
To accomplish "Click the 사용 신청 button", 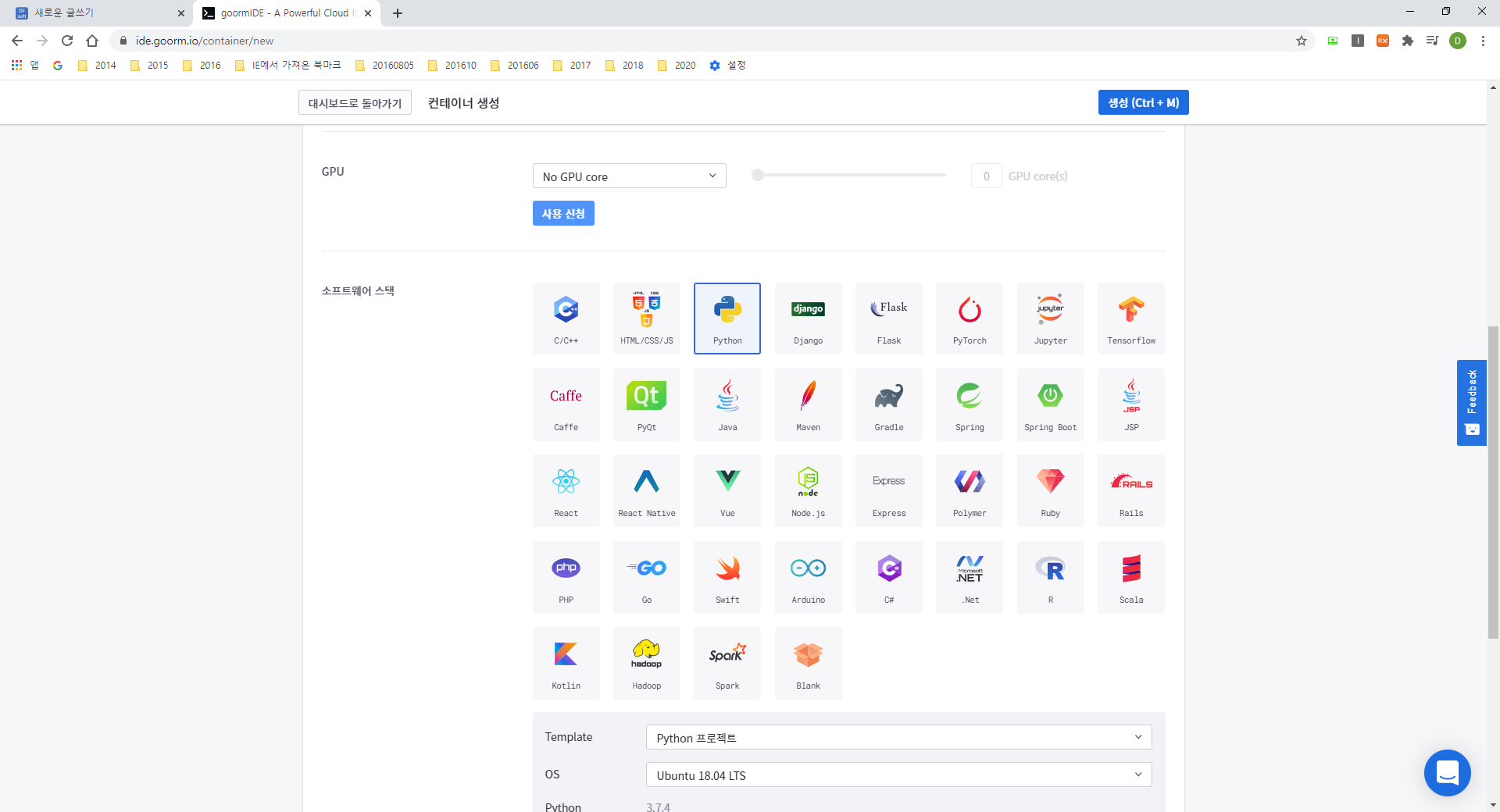I will (563, 213).
